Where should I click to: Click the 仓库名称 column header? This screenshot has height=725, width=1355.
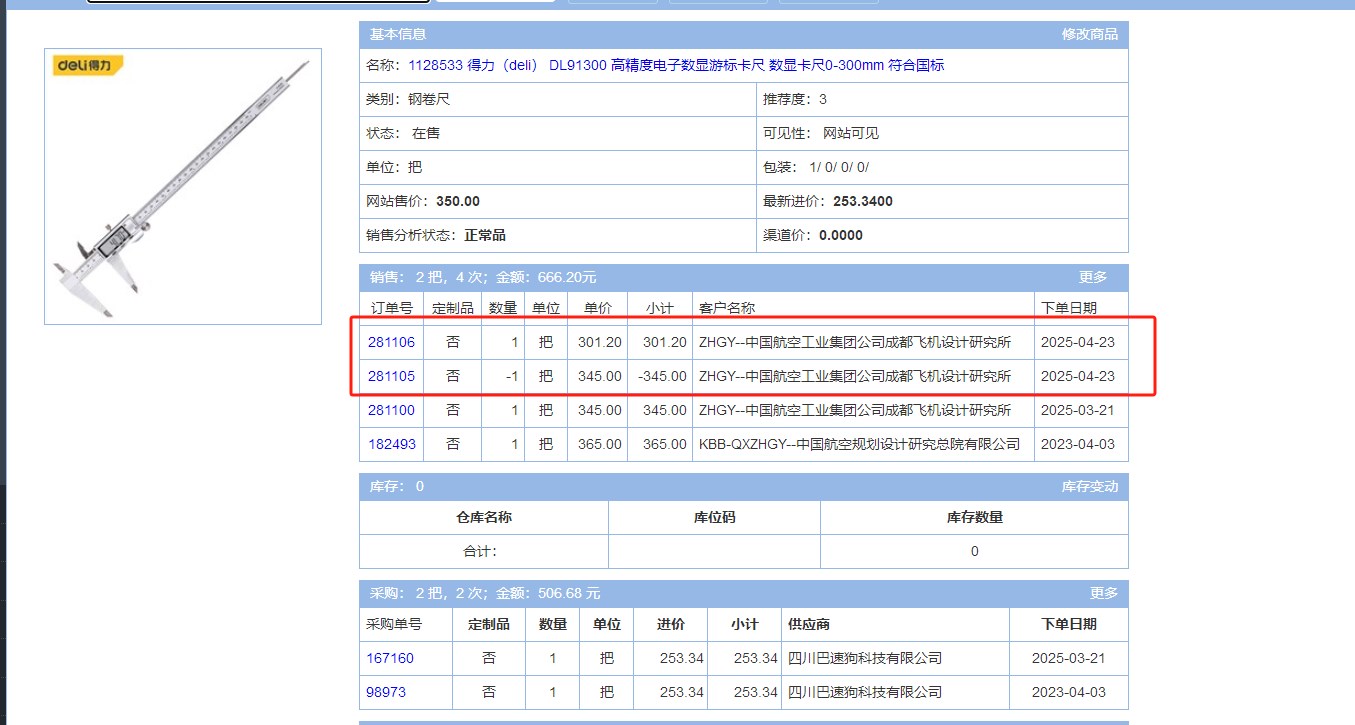484,517
